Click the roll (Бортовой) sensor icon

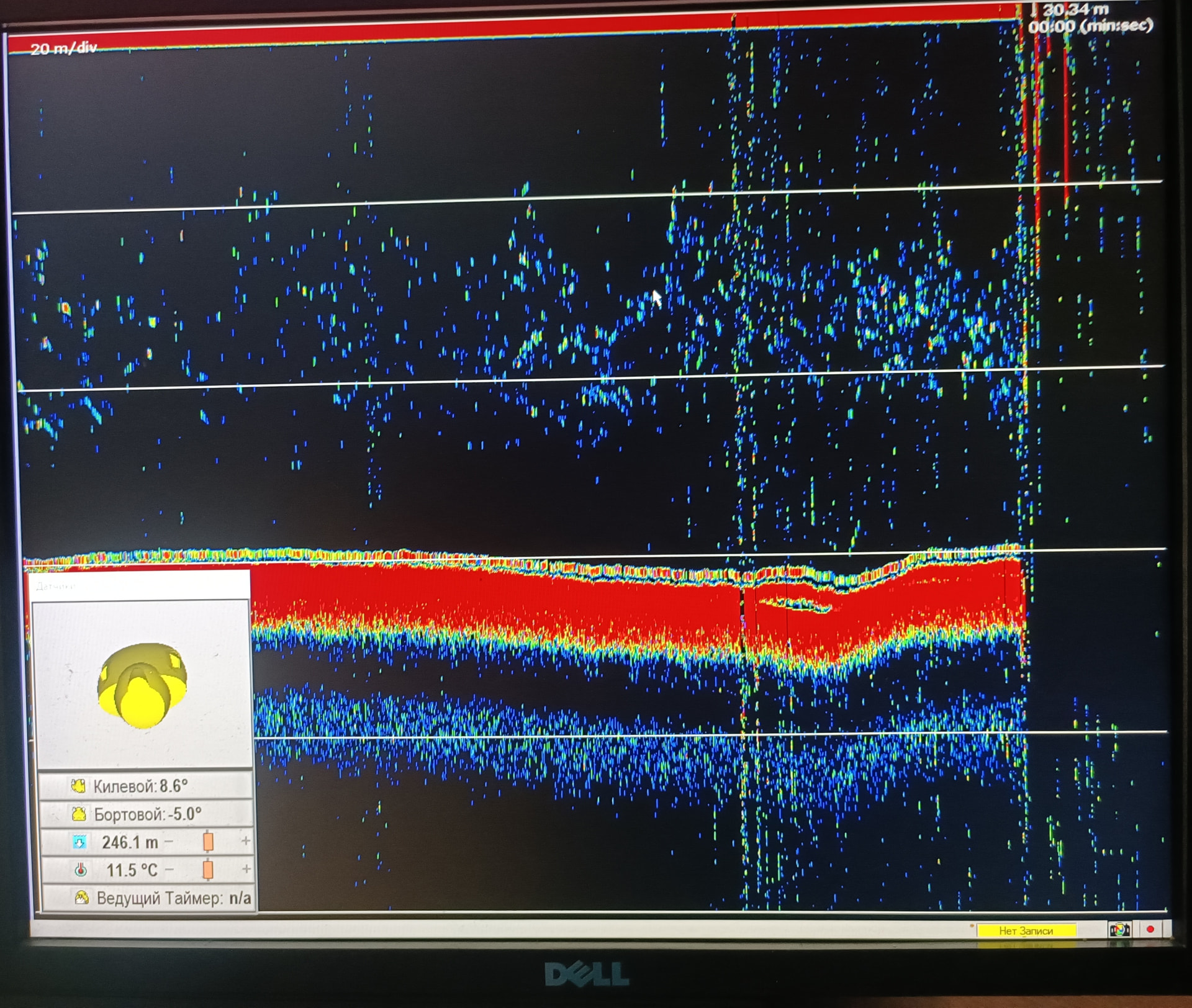78,814
